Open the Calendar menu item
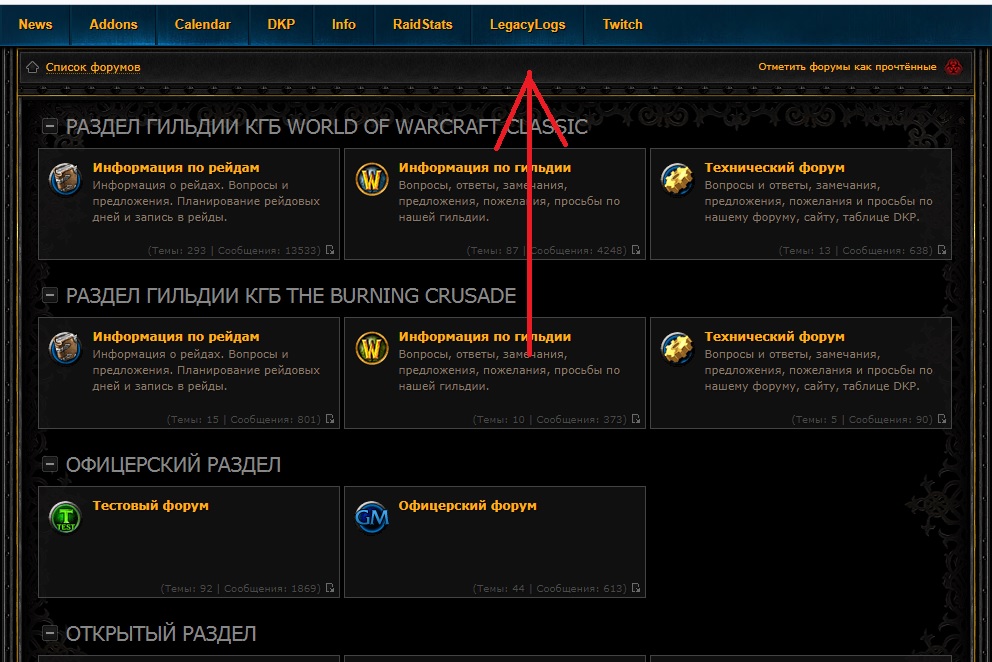The width and height of the screenshot is (992, 662). point(202,24)
